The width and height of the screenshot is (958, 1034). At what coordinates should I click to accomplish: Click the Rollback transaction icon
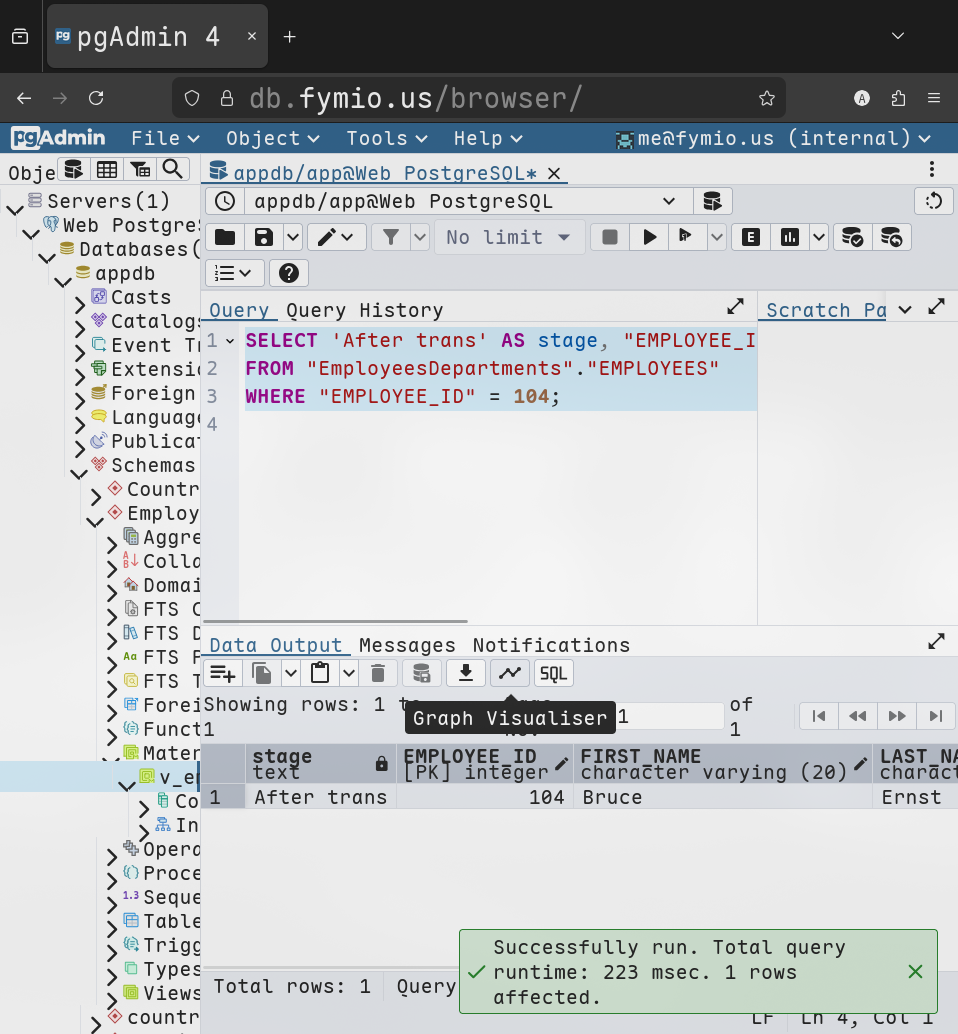click(892, 237)
